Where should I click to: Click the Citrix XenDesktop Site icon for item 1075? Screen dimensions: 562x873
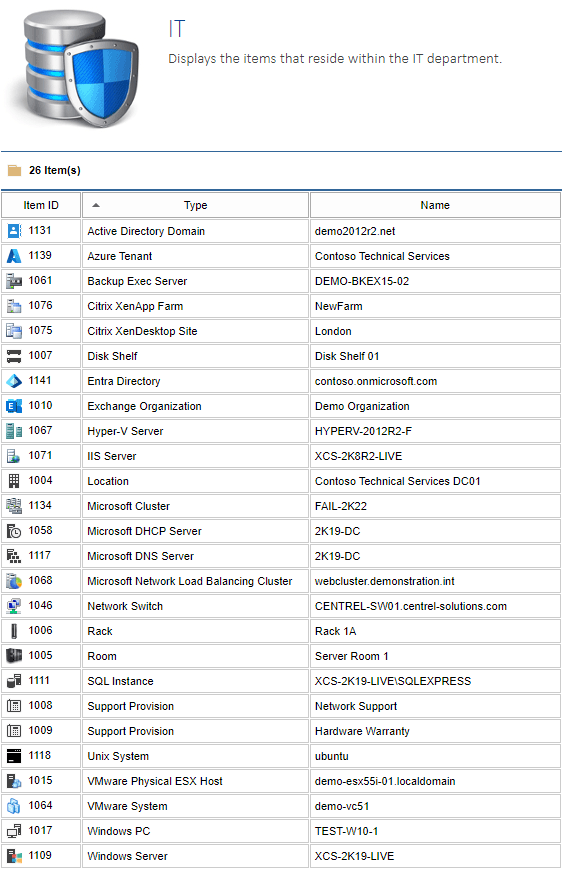(x=14, y=331)
